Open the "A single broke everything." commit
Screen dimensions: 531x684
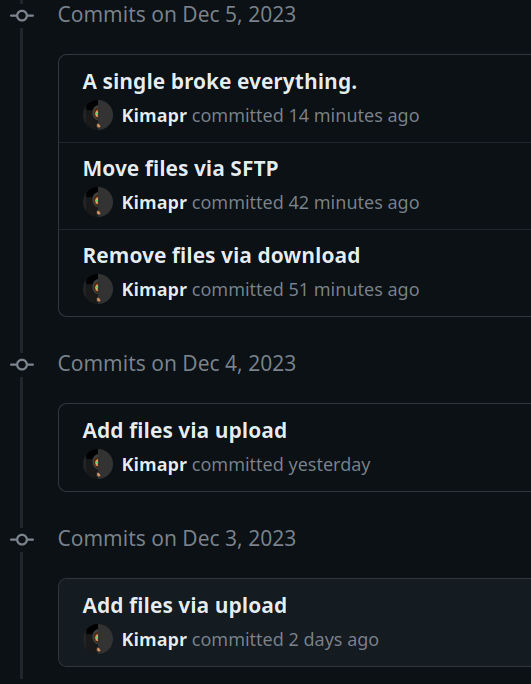coord(219,82)
